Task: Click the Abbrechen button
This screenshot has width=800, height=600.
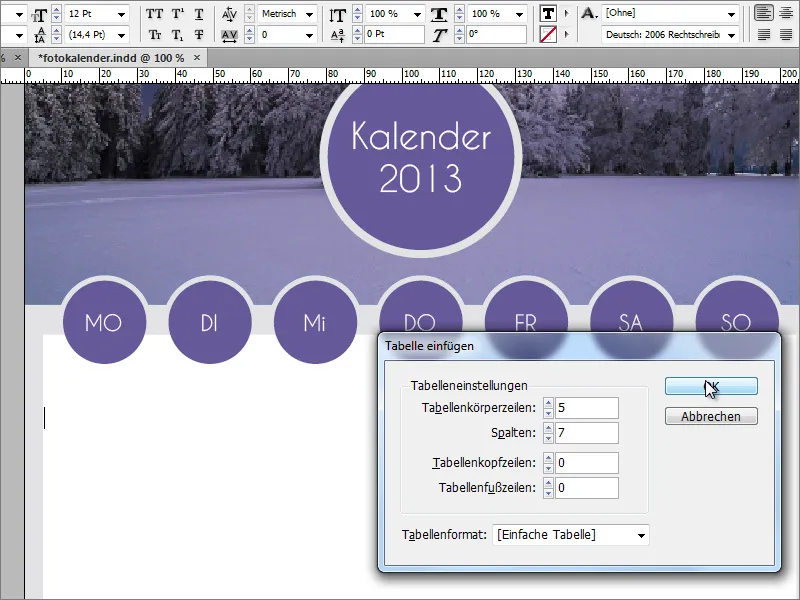Action: point(711,416)
